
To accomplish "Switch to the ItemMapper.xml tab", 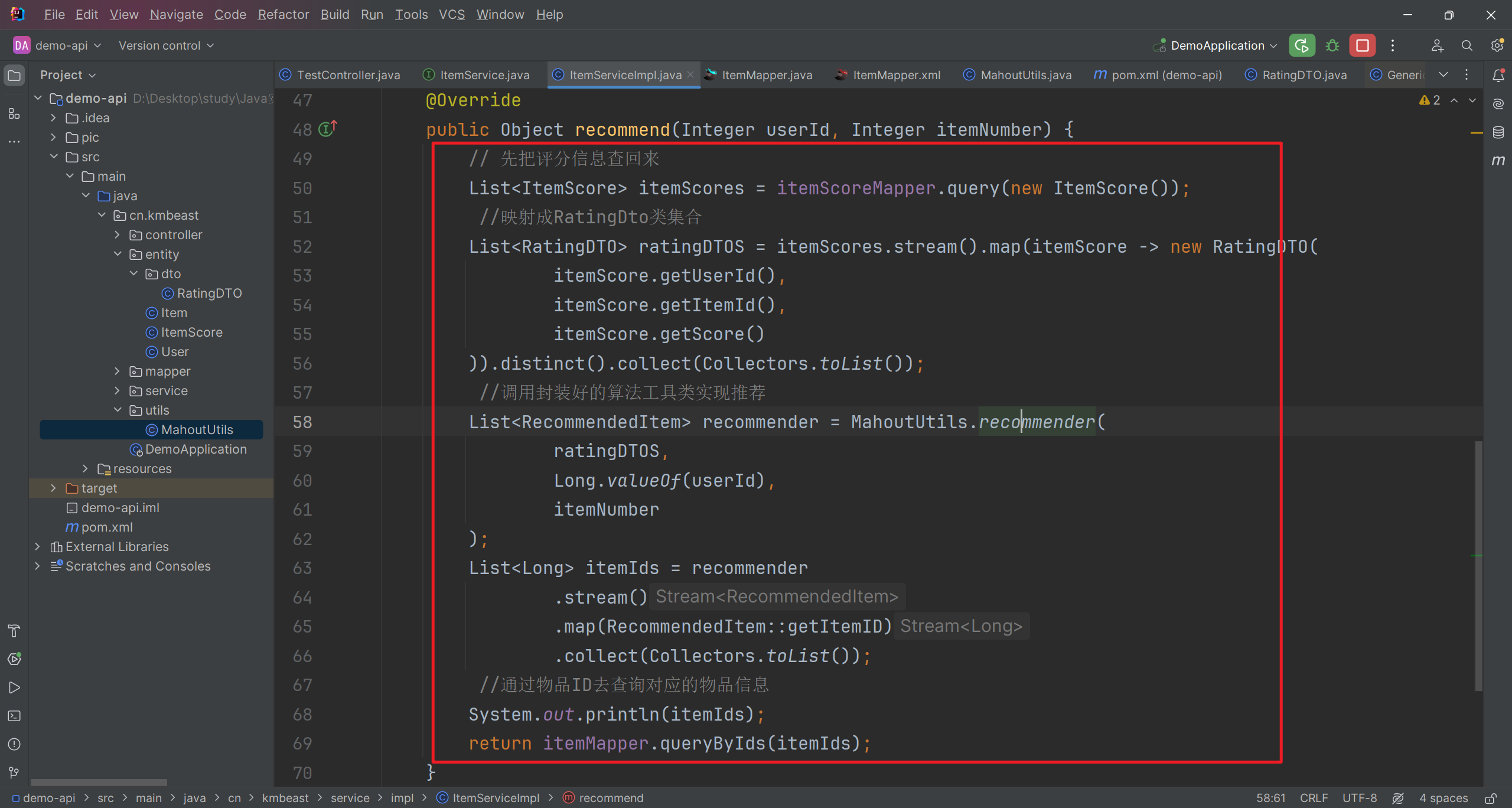I will (x=895, y=75).
